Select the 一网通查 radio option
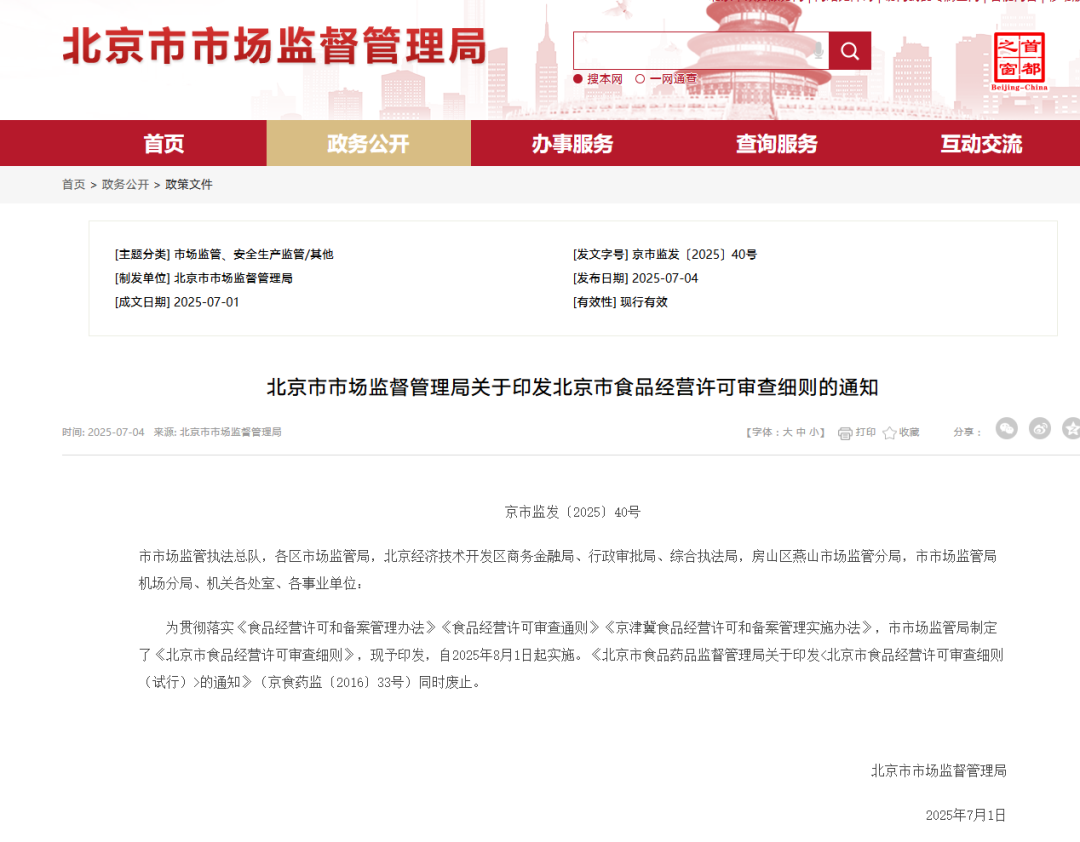 (x=640, y=79)
